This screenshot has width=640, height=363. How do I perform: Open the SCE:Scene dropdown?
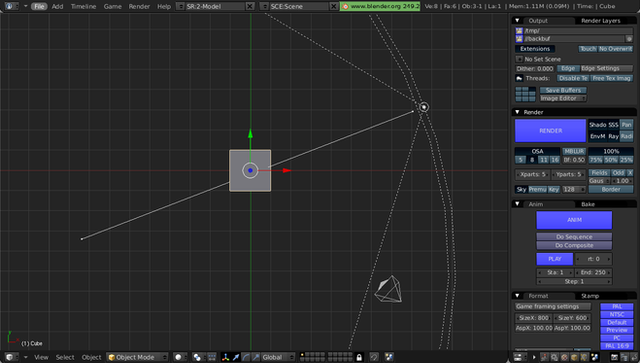point(264,6)
